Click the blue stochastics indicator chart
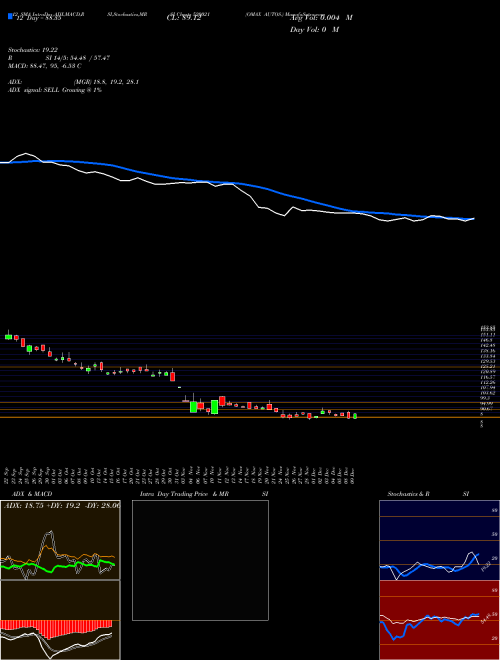 pyautogui.click(x=439, y=540)
